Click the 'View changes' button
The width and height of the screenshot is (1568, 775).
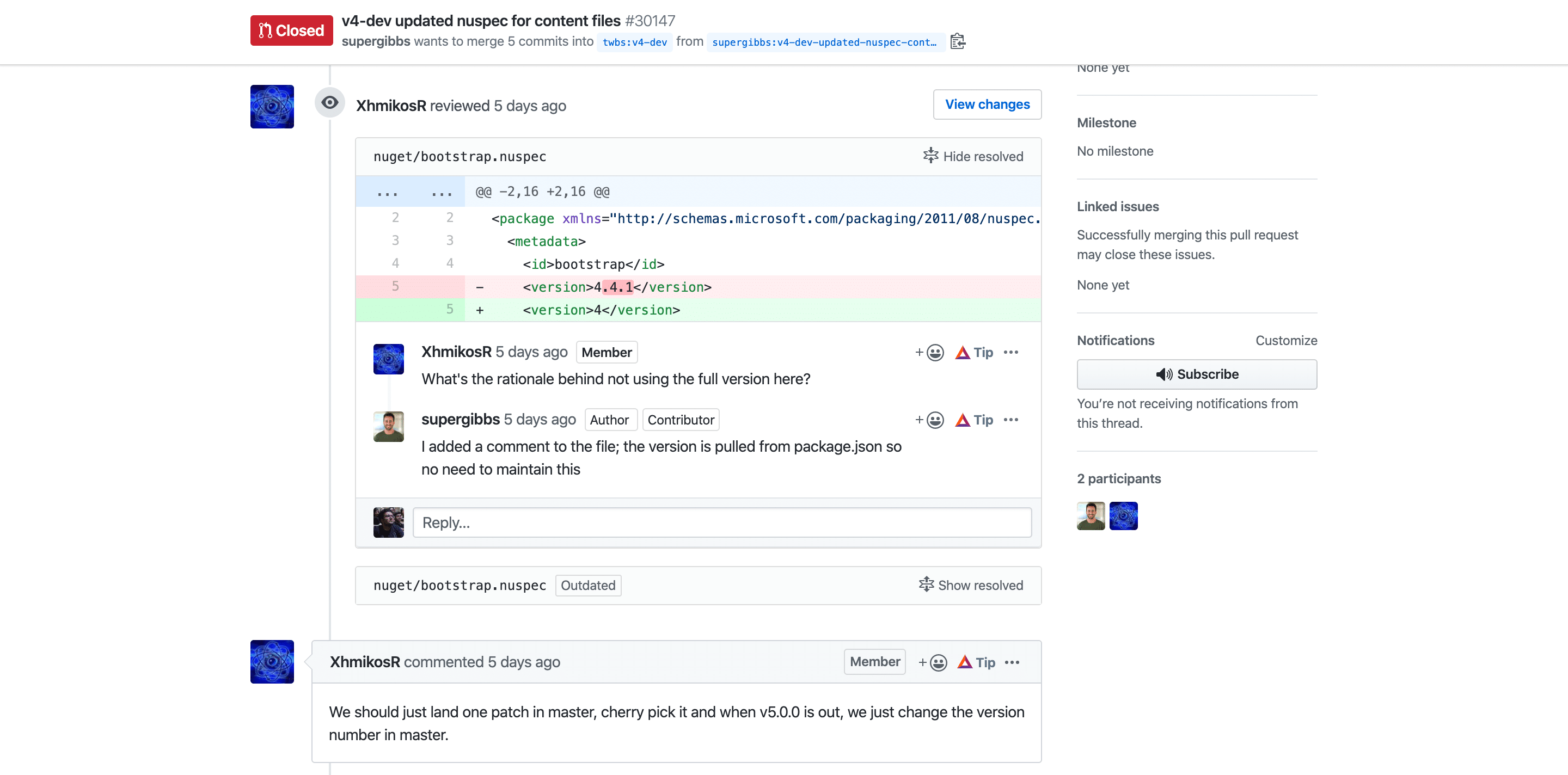(x=987, y=104)
